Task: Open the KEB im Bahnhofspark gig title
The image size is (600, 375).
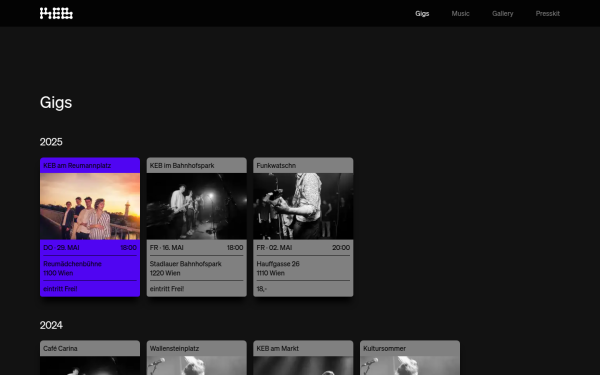Action: coord(182,166)
